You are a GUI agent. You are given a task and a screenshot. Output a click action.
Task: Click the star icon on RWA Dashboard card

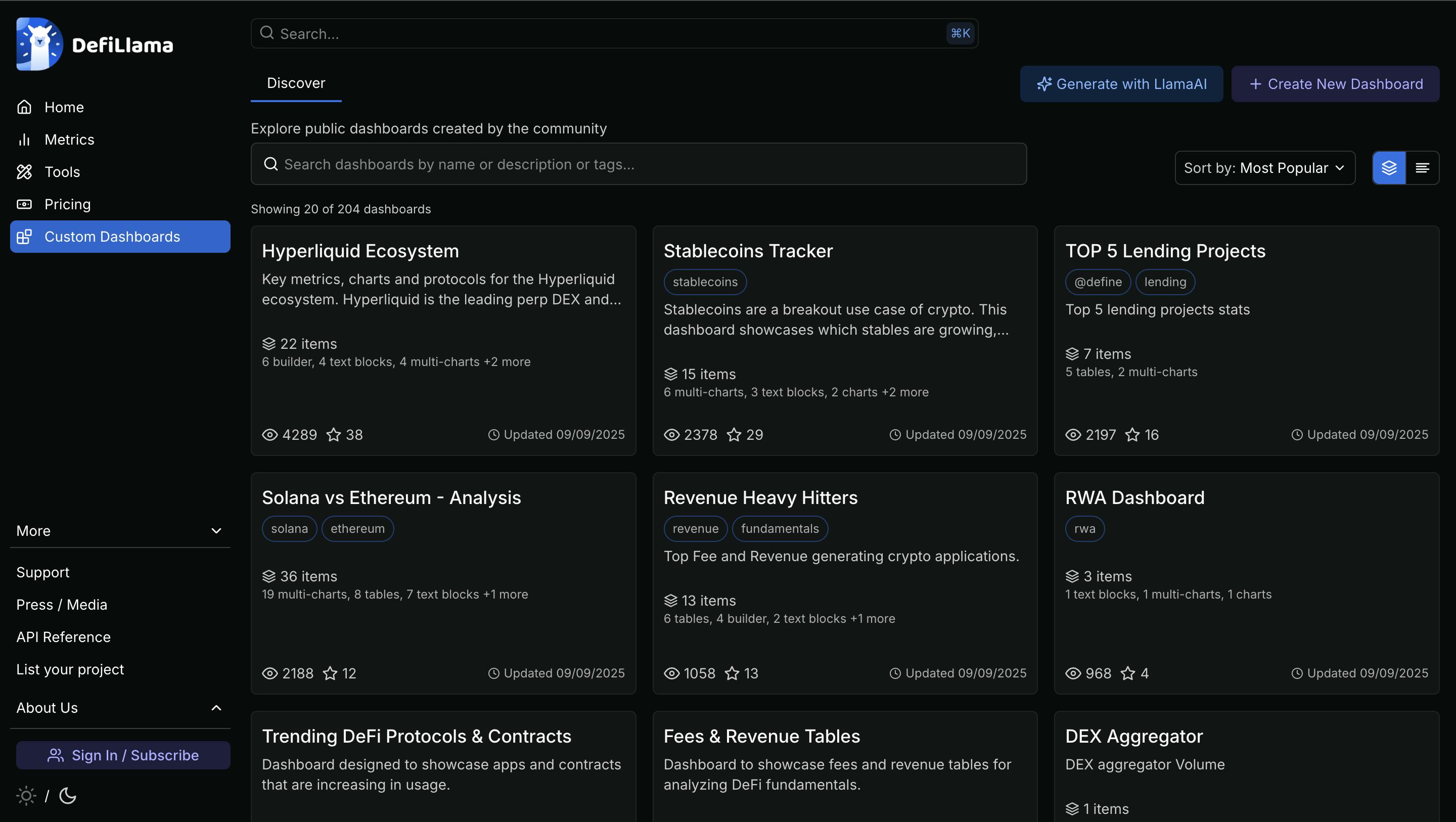tap(1128, 673)
